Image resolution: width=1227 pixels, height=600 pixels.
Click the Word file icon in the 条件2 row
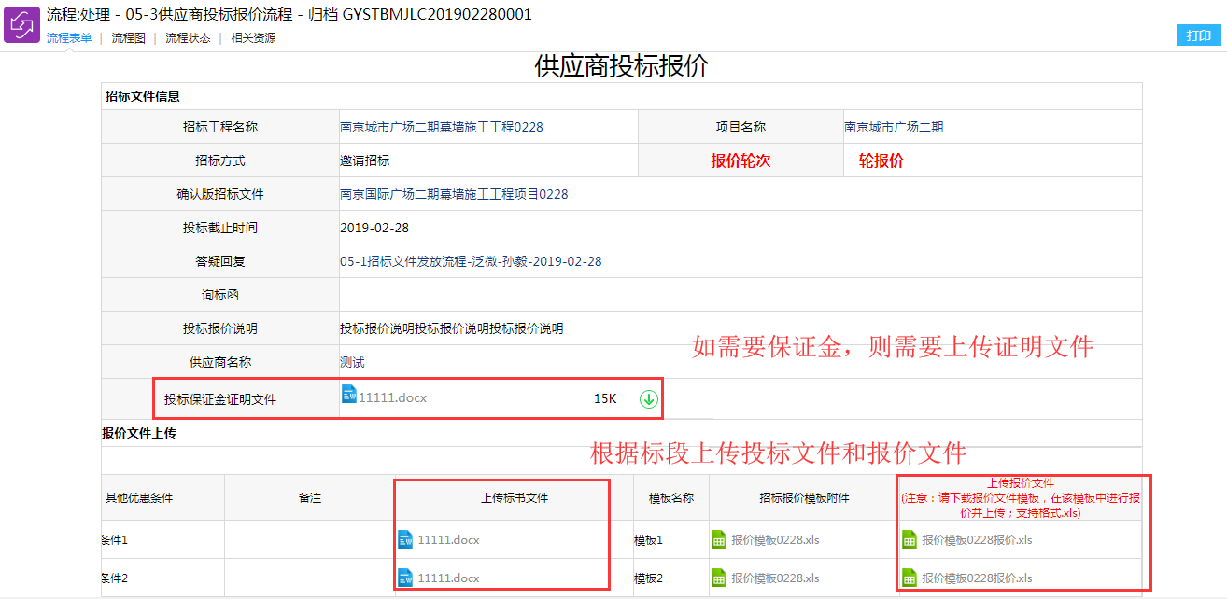(x=406, y=578)
